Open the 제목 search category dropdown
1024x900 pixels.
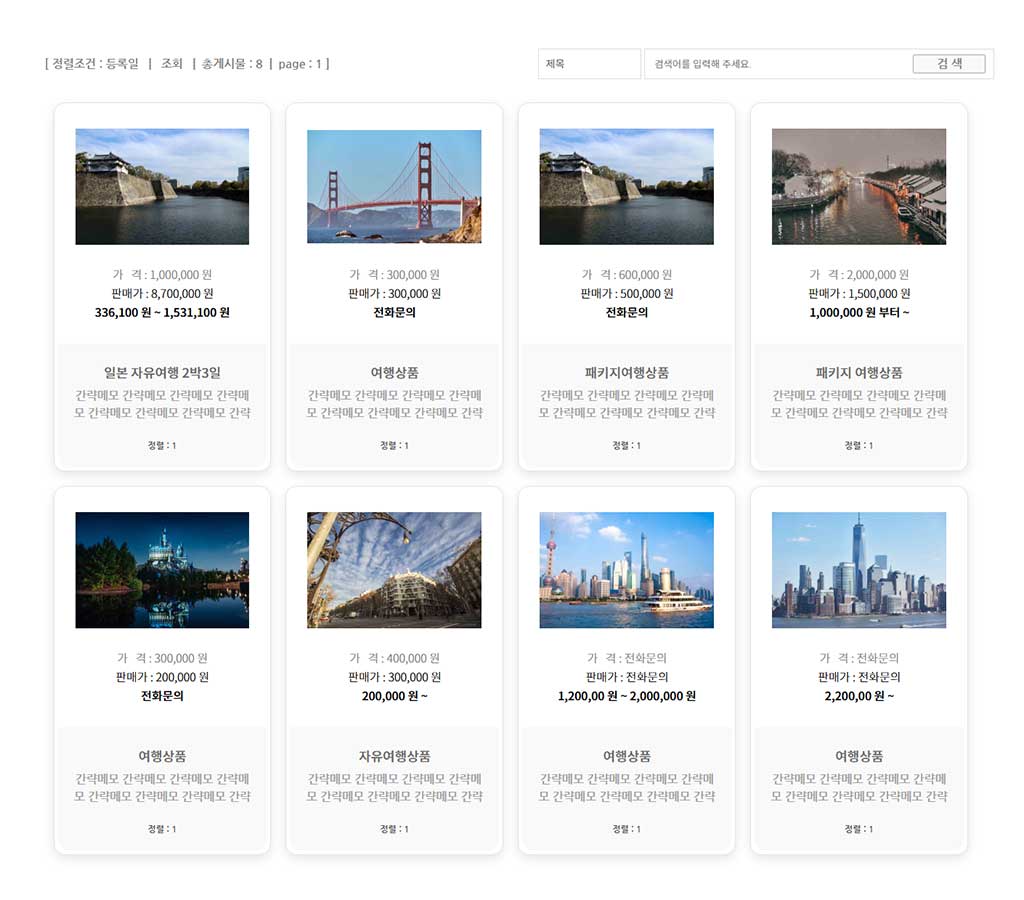(x=589, y=64)
